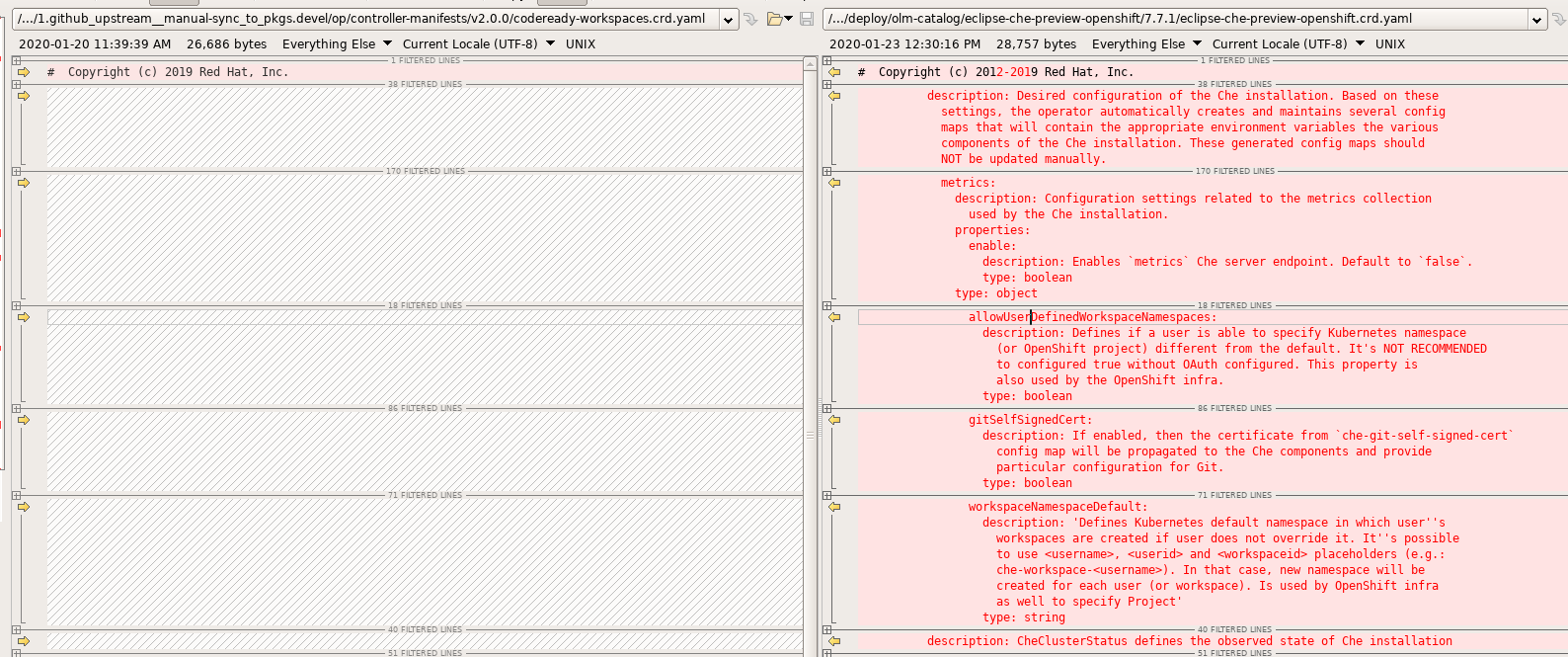Image resolution: width=1568 pixels, height=657 pixels.
Task: Open the dropdown arrow beside left Open File
Action: coord(788,19)
